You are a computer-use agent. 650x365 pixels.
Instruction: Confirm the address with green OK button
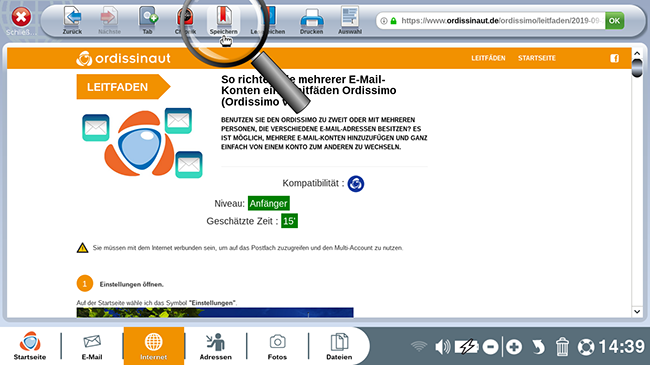[614, 21]
